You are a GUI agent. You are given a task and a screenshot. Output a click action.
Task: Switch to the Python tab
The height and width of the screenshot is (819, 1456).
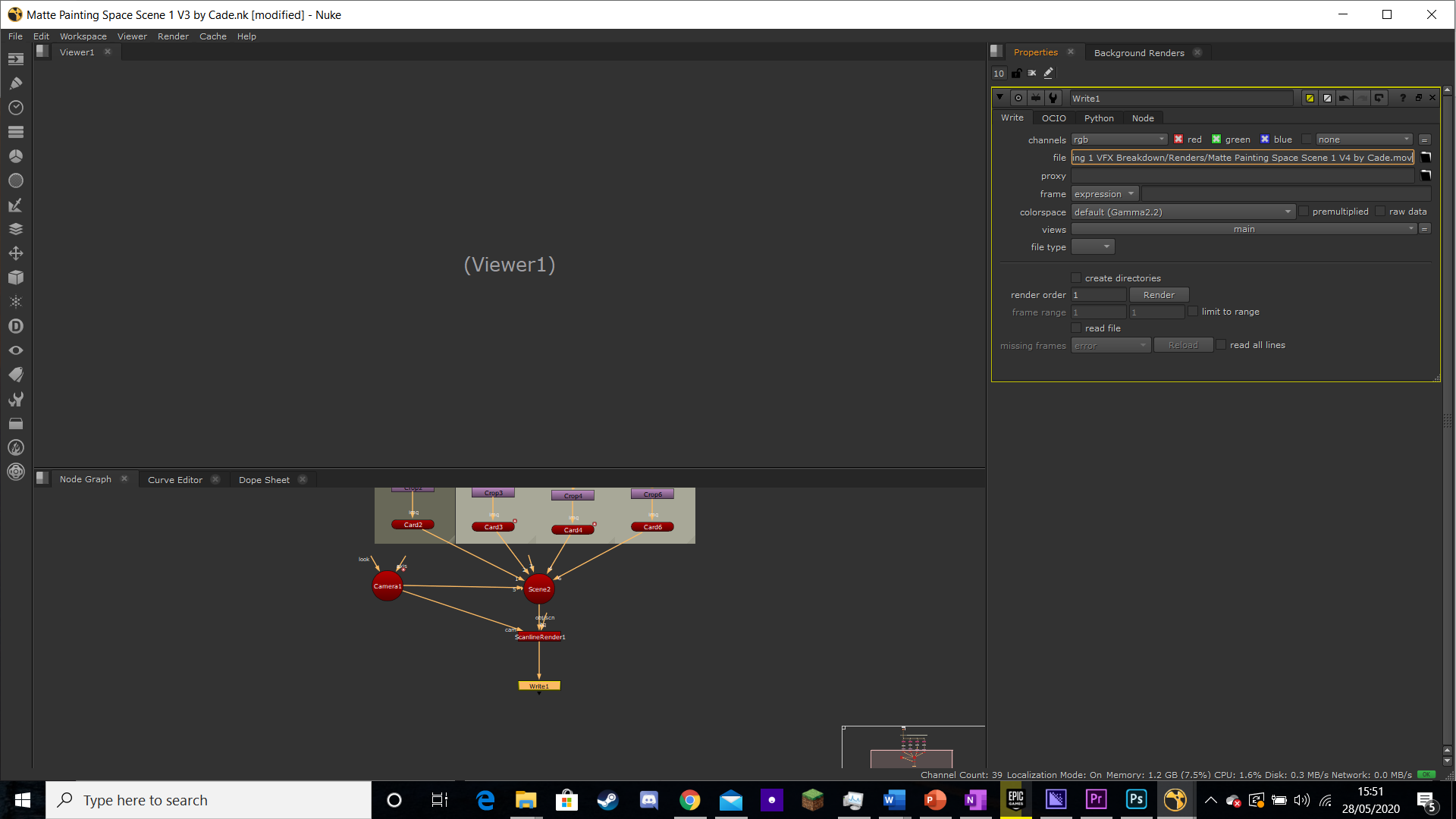[x=1099, y=118]
